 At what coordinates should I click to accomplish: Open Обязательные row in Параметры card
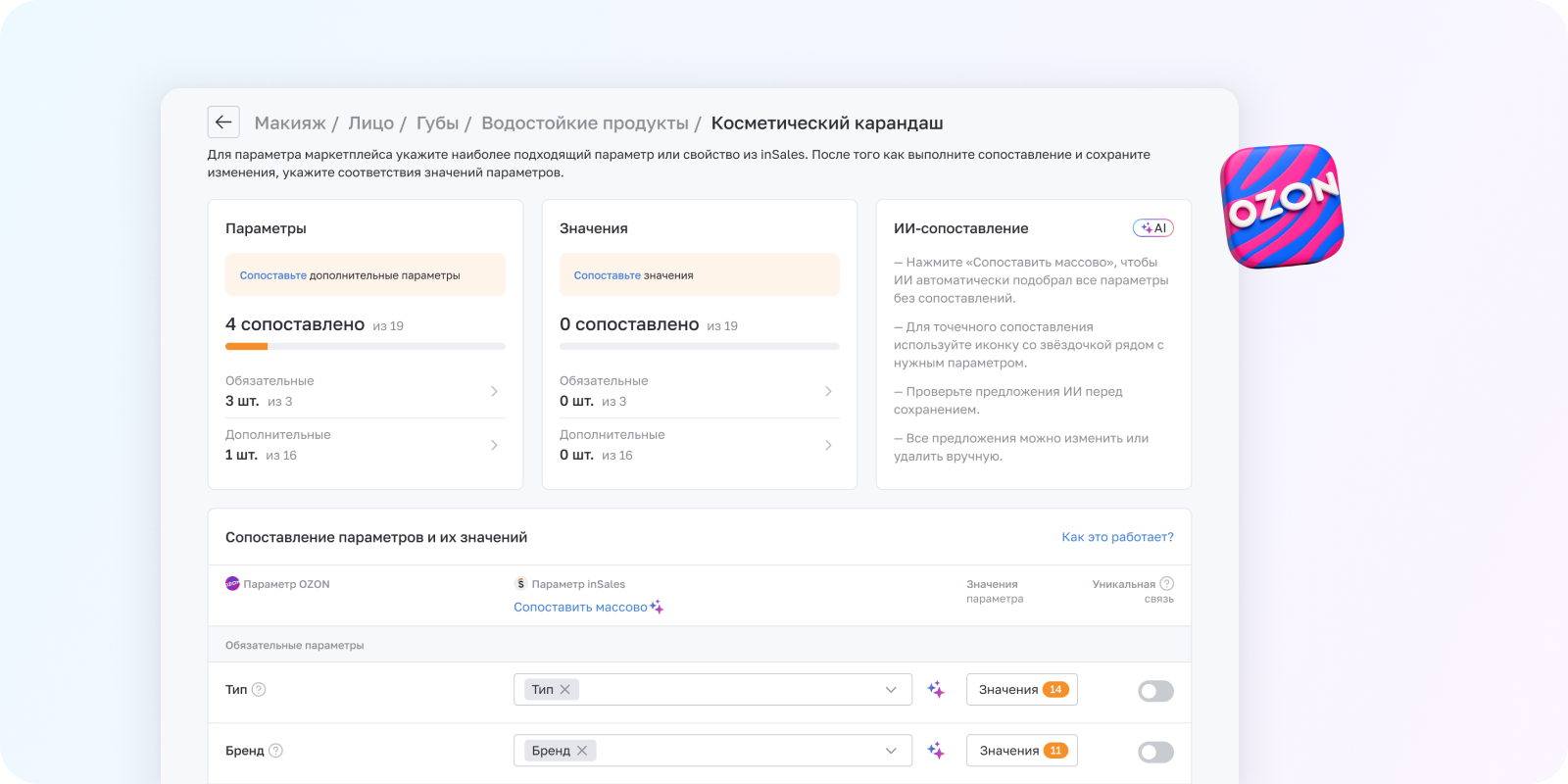[366, 391]
